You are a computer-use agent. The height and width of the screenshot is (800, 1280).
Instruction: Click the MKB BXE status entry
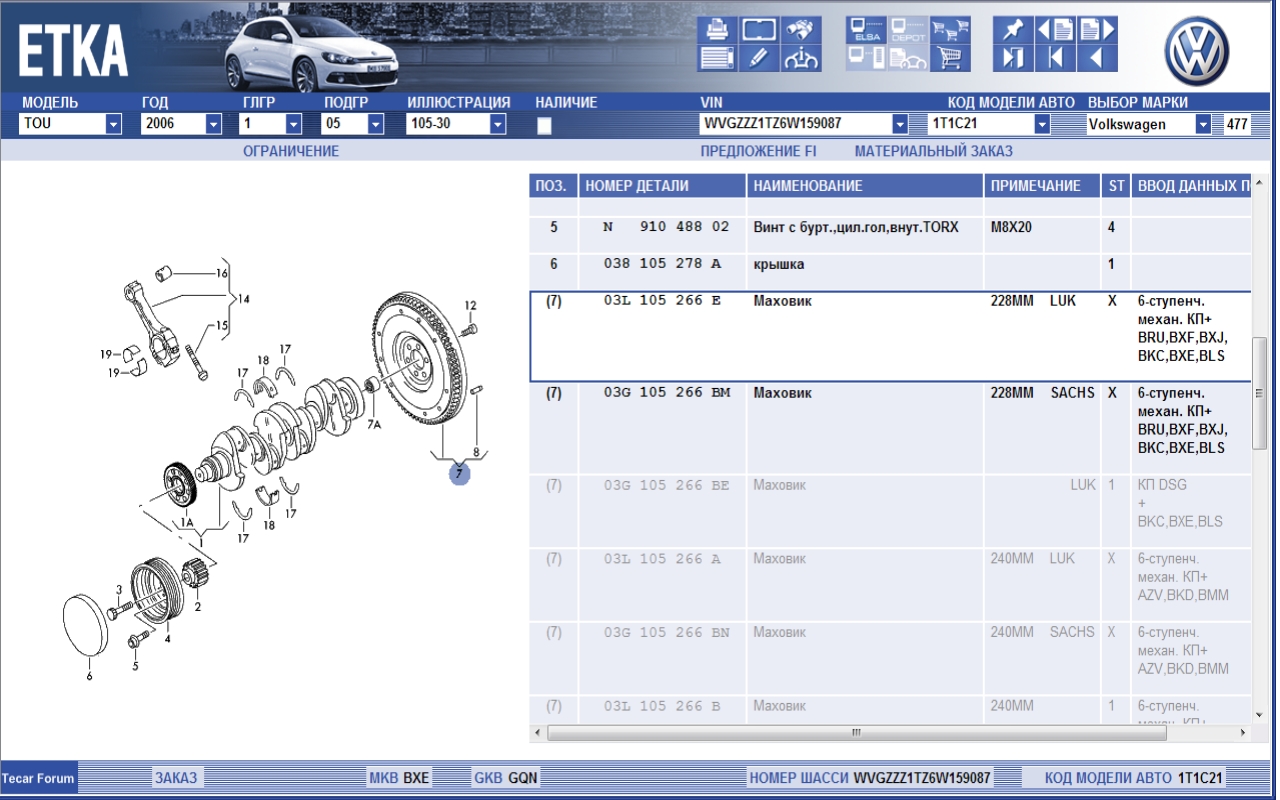[x=399, y=778]
